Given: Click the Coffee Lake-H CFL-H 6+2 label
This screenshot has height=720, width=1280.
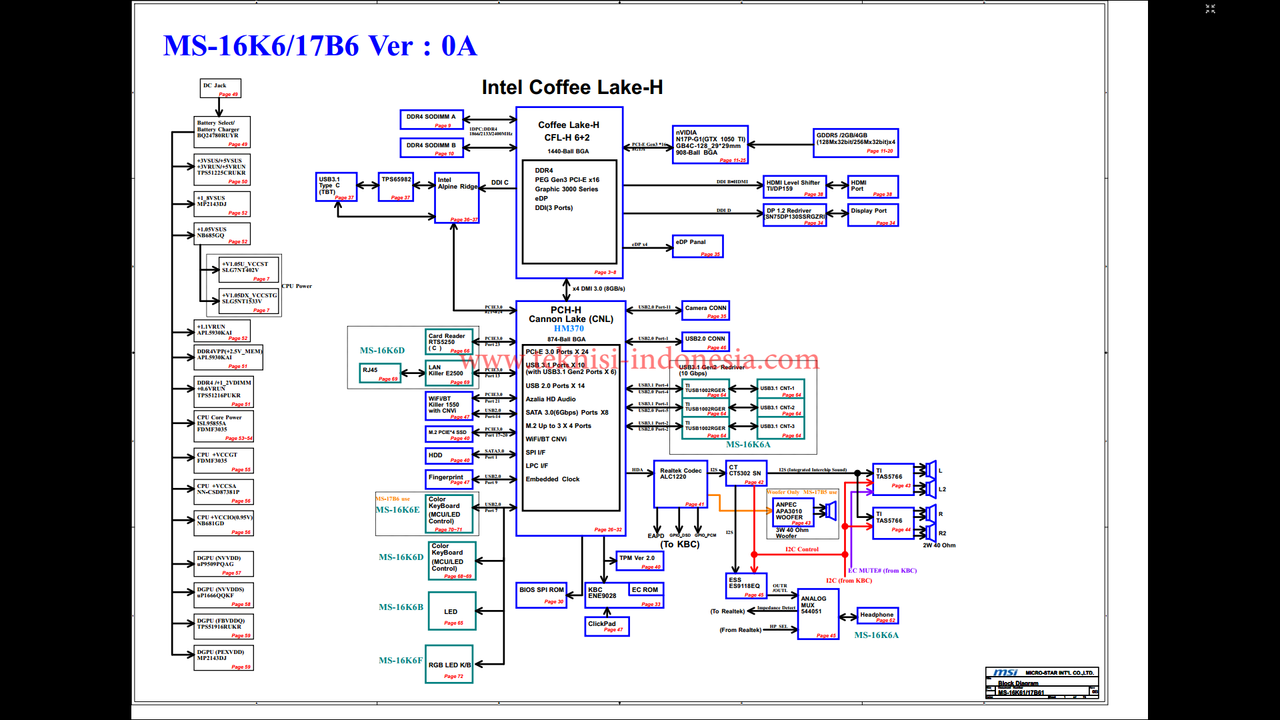Looking at the screenshot, I should click(568, 131).
